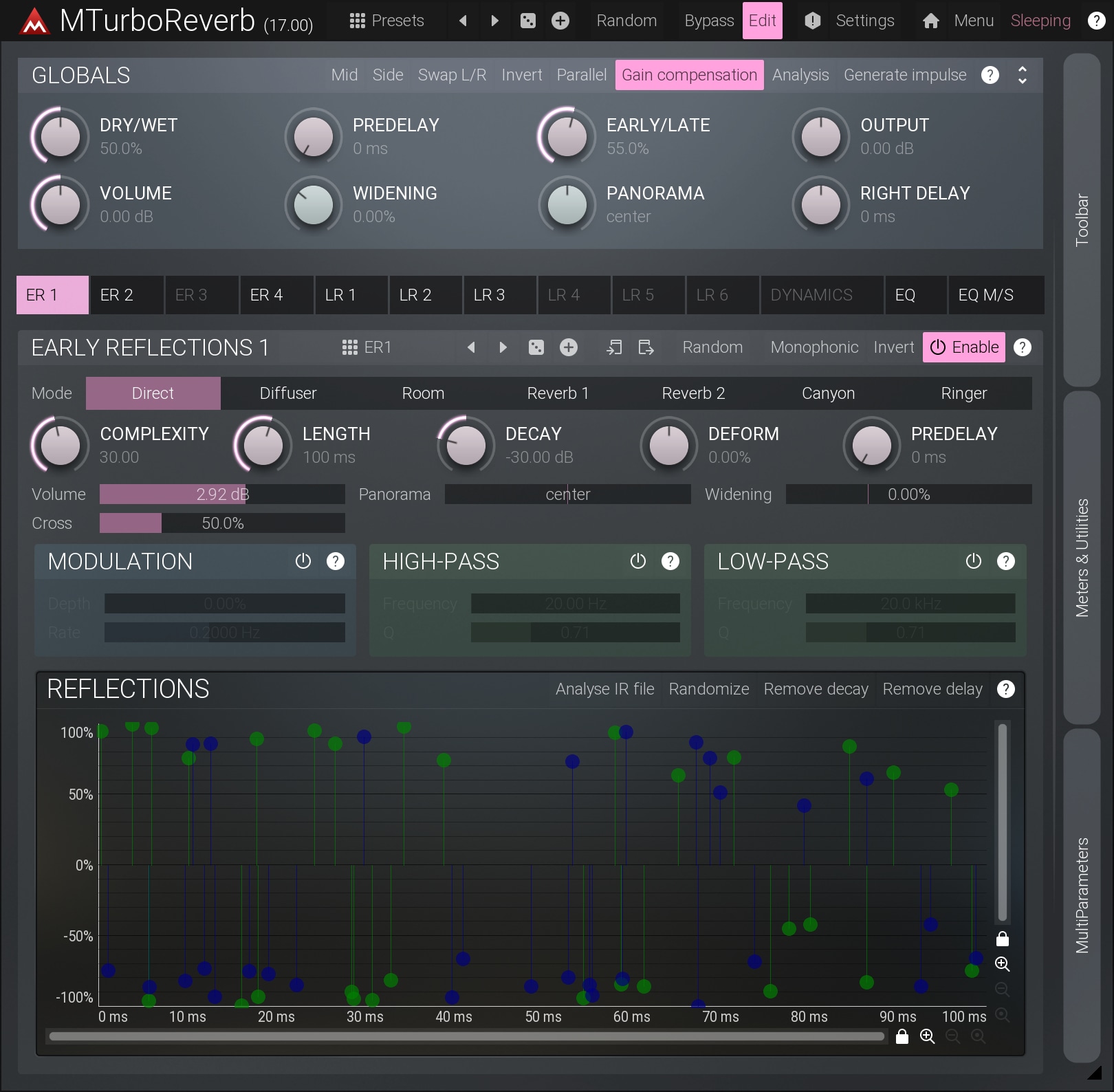Image resolution: width=1114 pixels, height=1092 pixels.
Task: Collapse the Globals panel with the up-down arrows
Action: pyautogui.click(x=1022, y=75)
